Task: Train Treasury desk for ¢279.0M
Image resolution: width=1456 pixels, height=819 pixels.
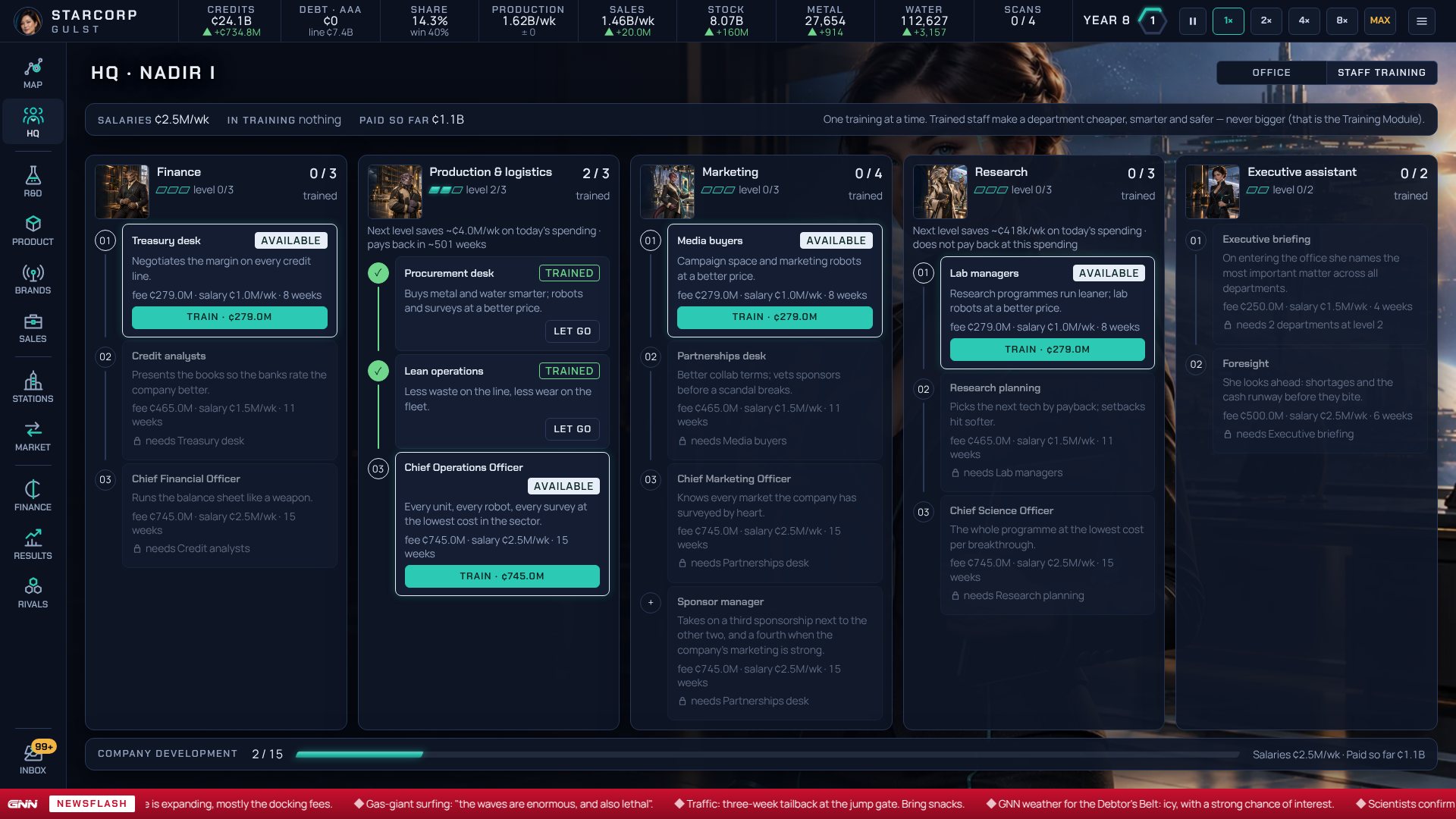Action: tap(229, 317)
